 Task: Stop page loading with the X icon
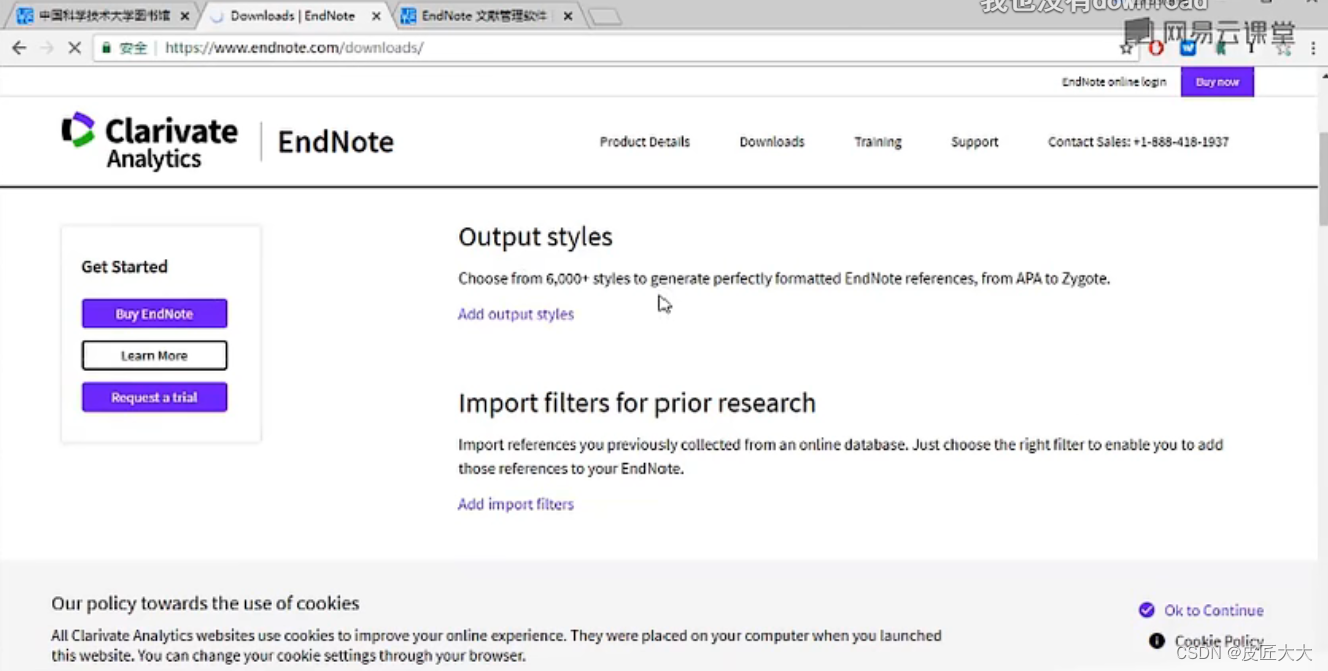point(75,47)
